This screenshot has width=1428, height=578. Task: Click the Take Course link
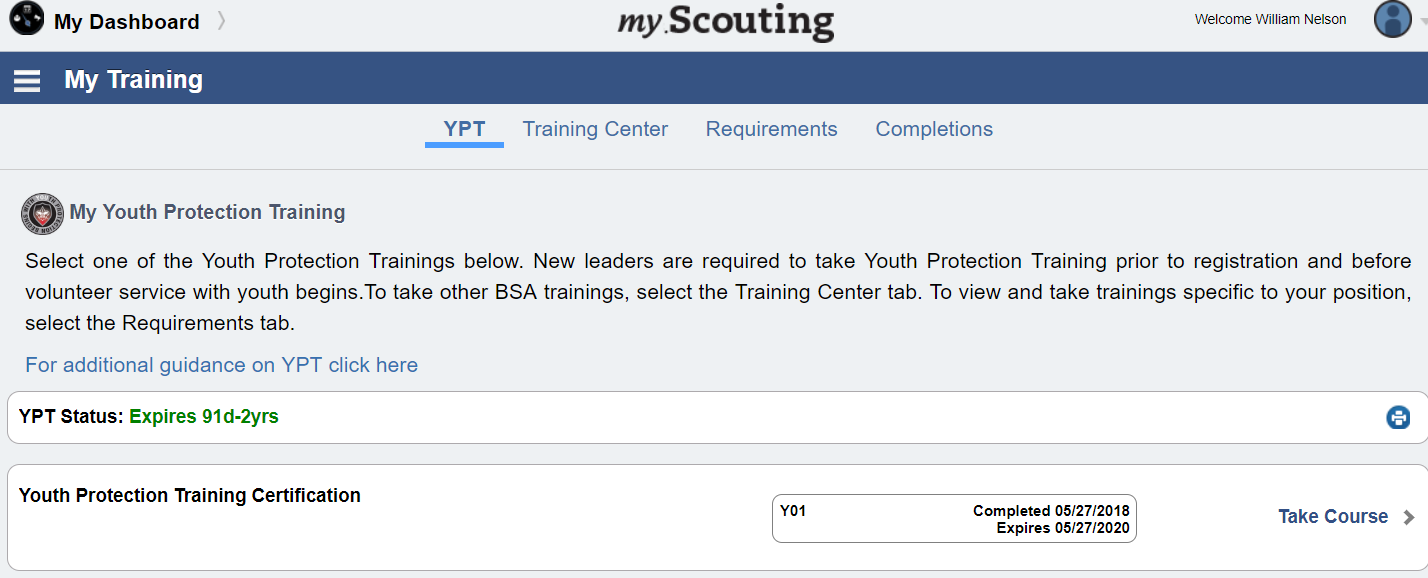pyautogui.click(x=1333, y=517)
